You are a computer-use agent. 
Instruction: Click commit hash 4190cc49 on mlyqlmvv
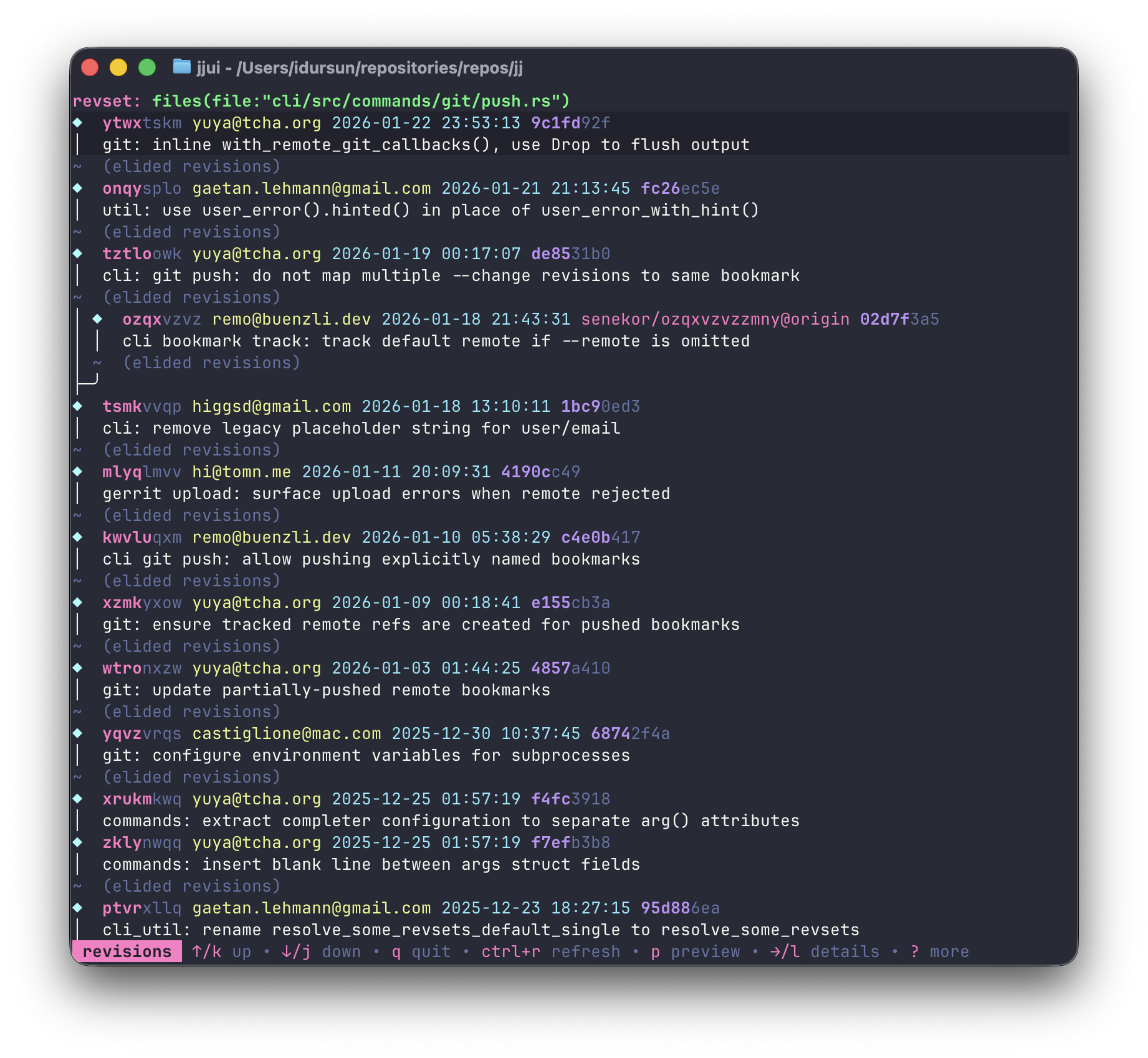pyautogui.click(x=540, y=472)
